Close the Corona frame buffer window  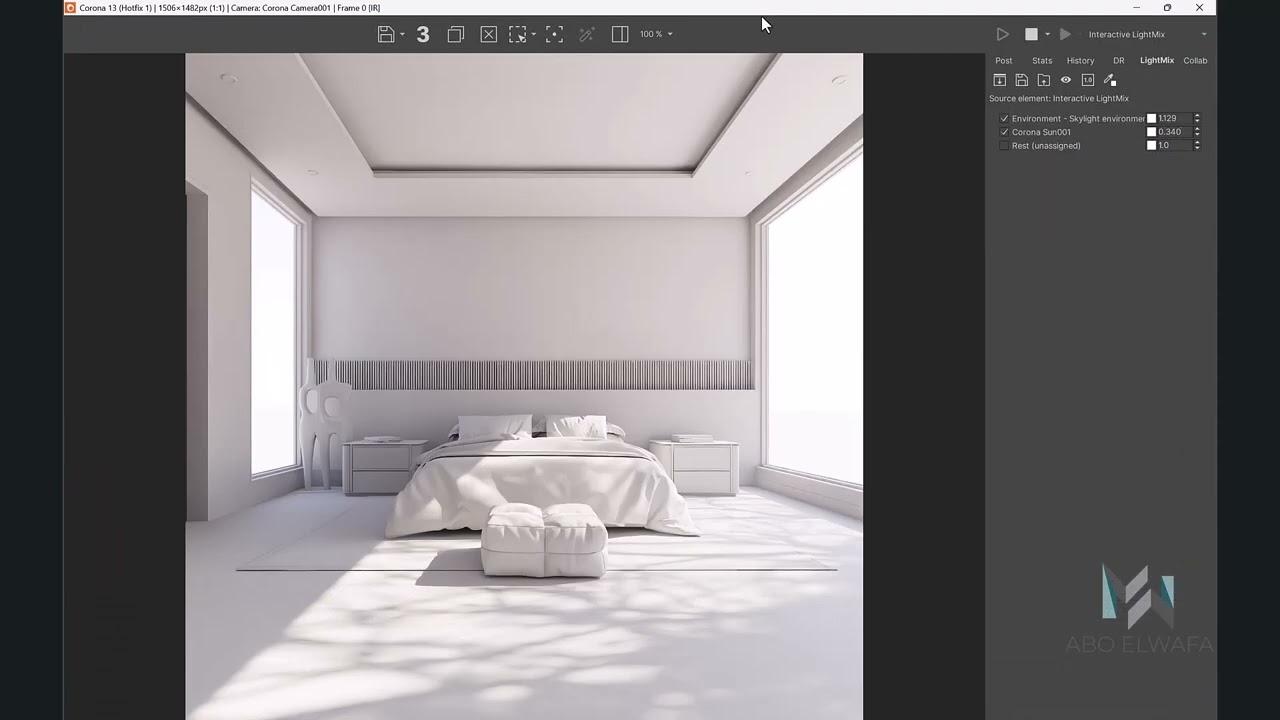[1199, 7]
